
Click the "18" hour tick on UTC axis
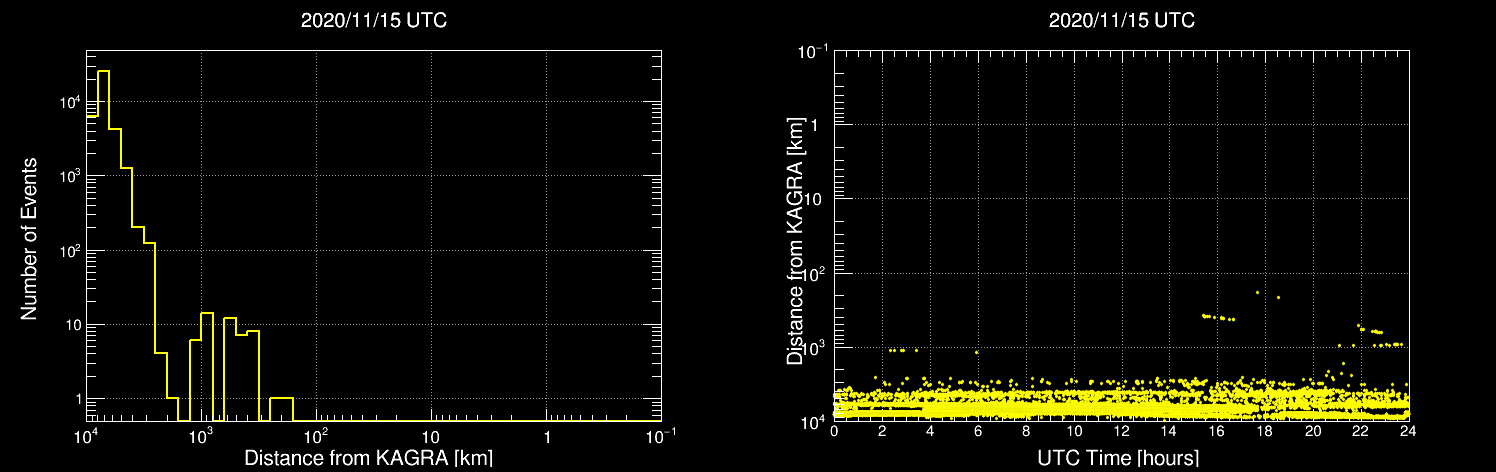coord(1265,432)
